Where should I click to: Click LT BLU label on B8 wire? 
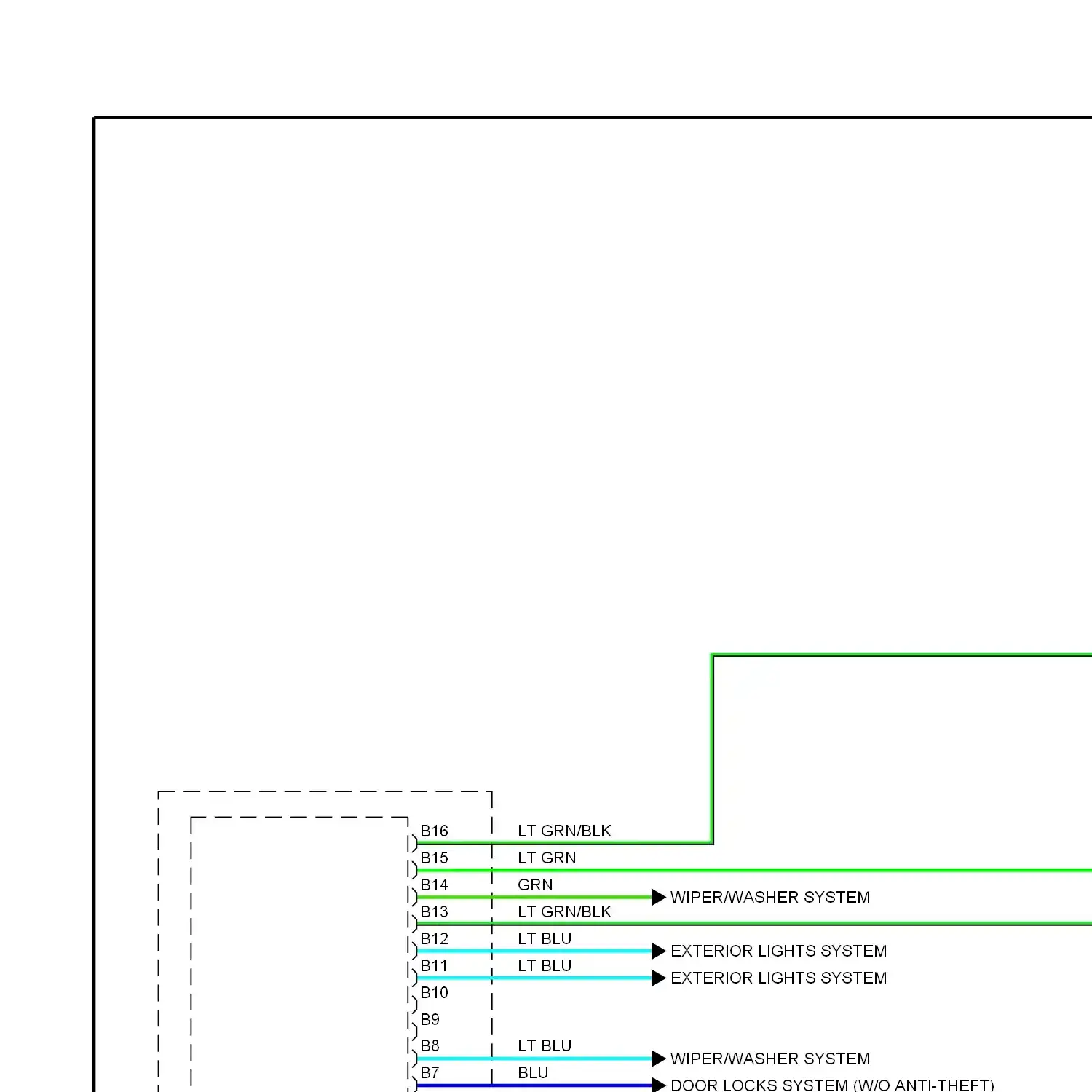[x=545, y=1045]
